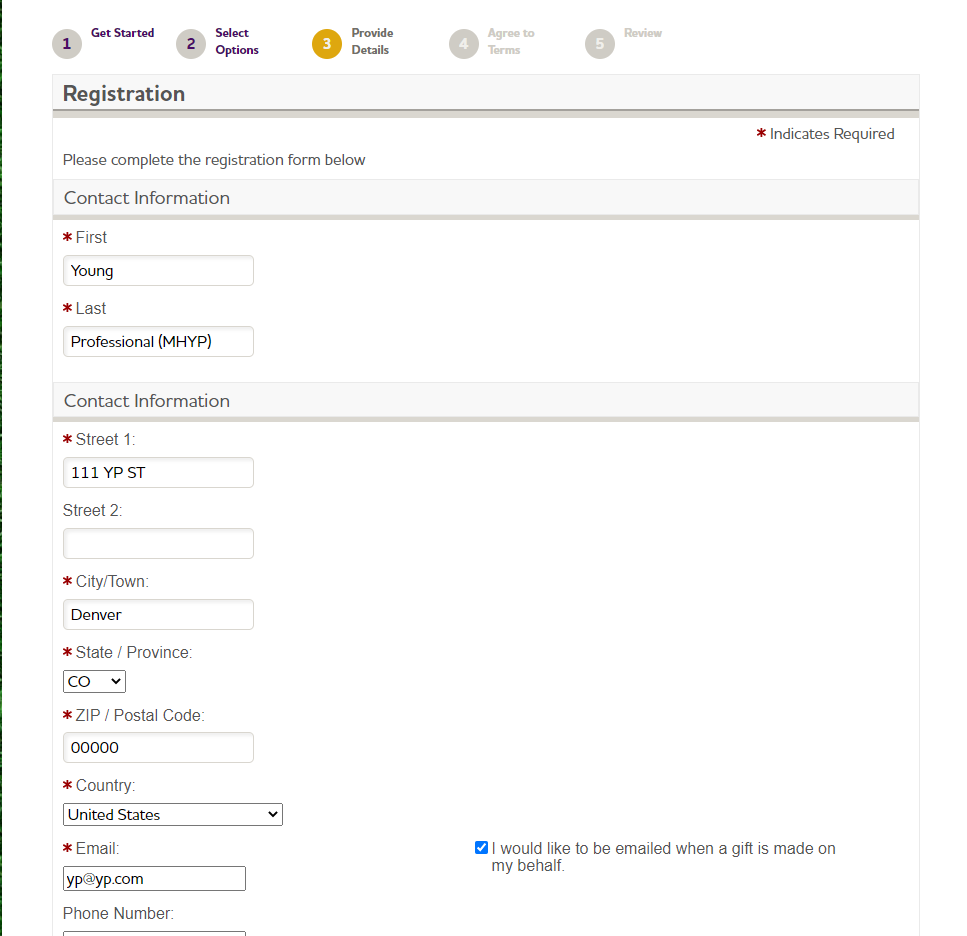Screen dimensions: 967x936
Task: Click the step 2 circle icon
Action: tap(191, 44)
